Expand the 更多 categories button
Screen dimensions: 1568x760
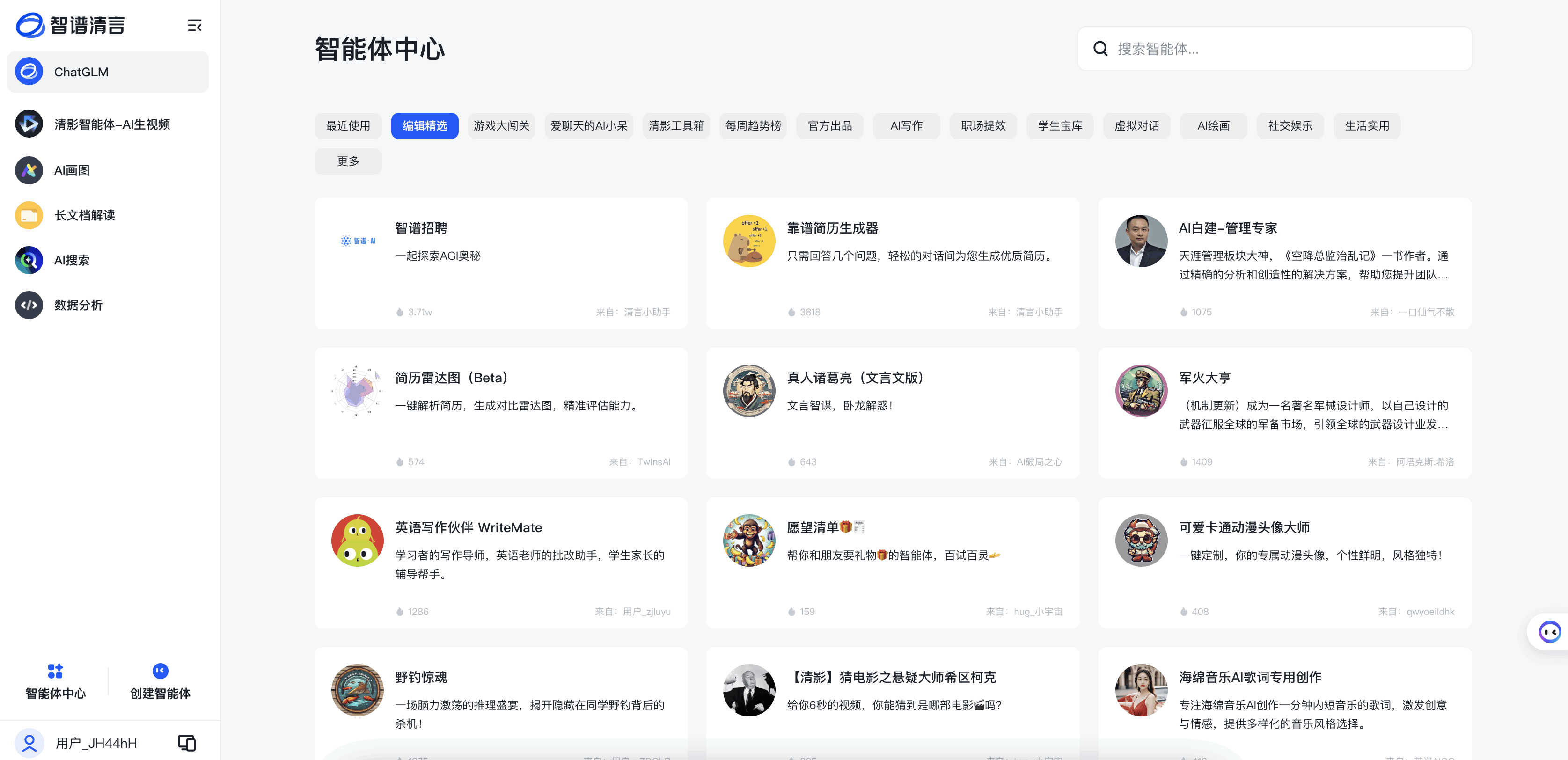coord(348,161)
